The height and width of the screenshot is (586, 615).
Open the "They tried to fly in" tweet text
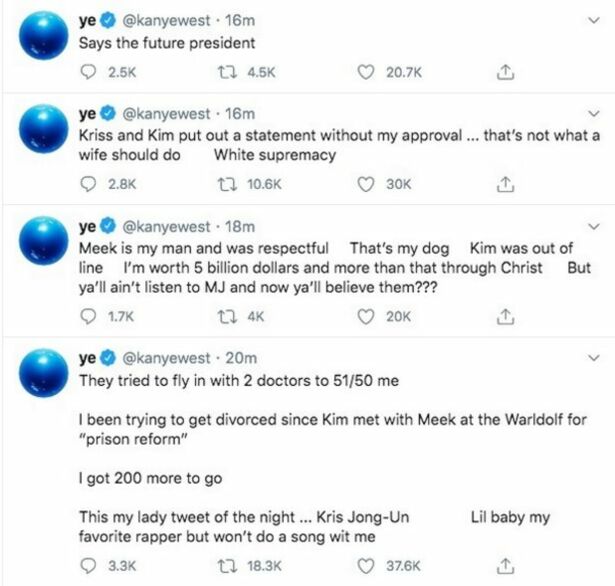tap(239, 380)
